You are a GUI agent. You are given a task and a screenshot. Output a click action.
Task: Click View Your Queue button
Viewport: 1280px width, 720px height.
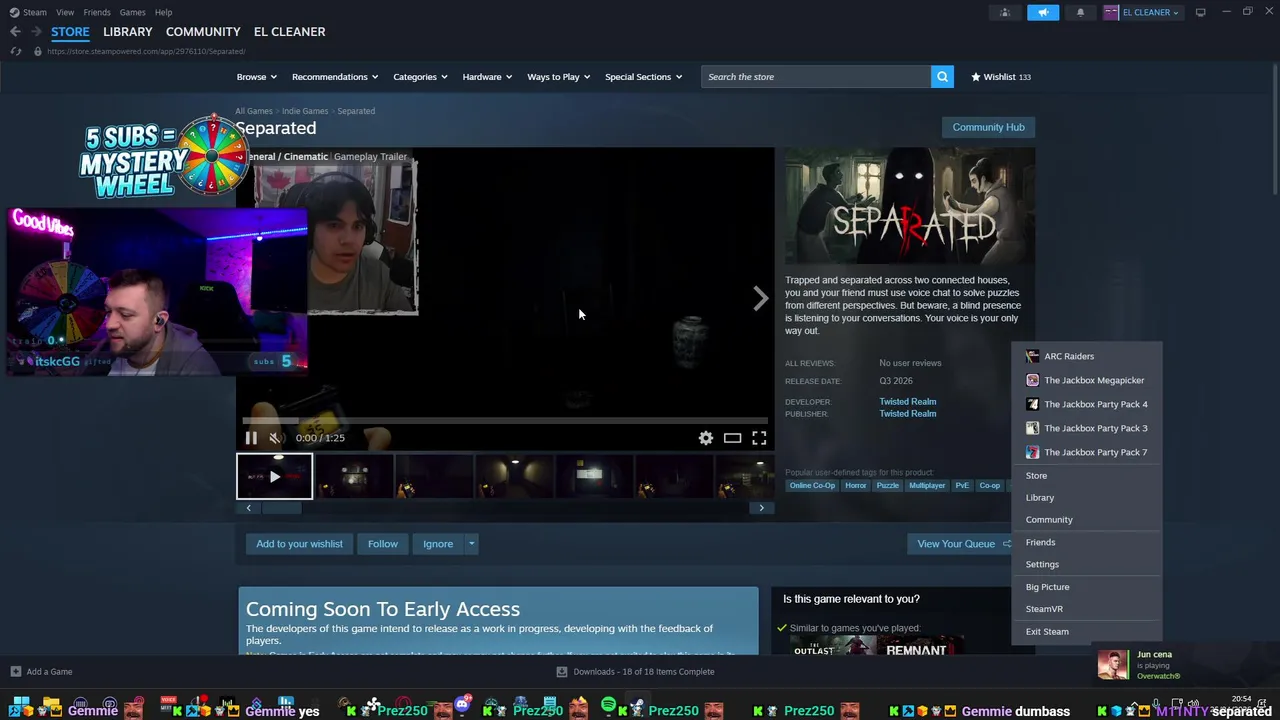(960, 544)
